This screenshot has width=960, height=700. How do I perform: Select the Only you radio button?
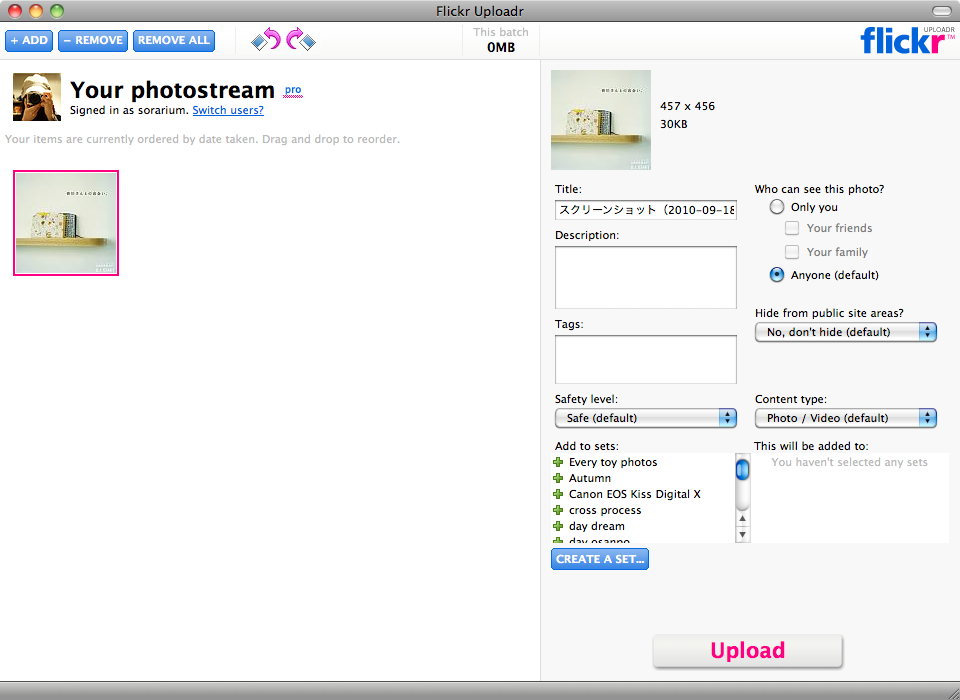click(776, 207)
